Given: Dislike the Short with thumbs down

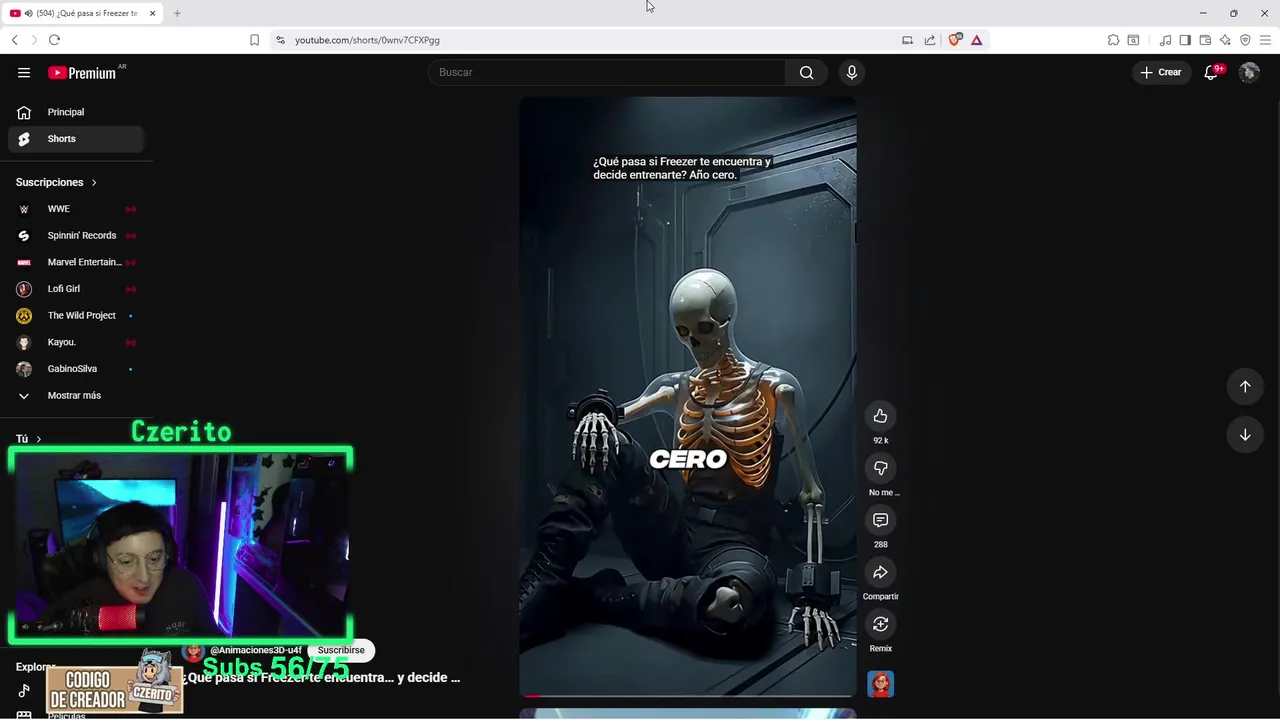Looking at the screenshot, I should [x=880, y=468].
